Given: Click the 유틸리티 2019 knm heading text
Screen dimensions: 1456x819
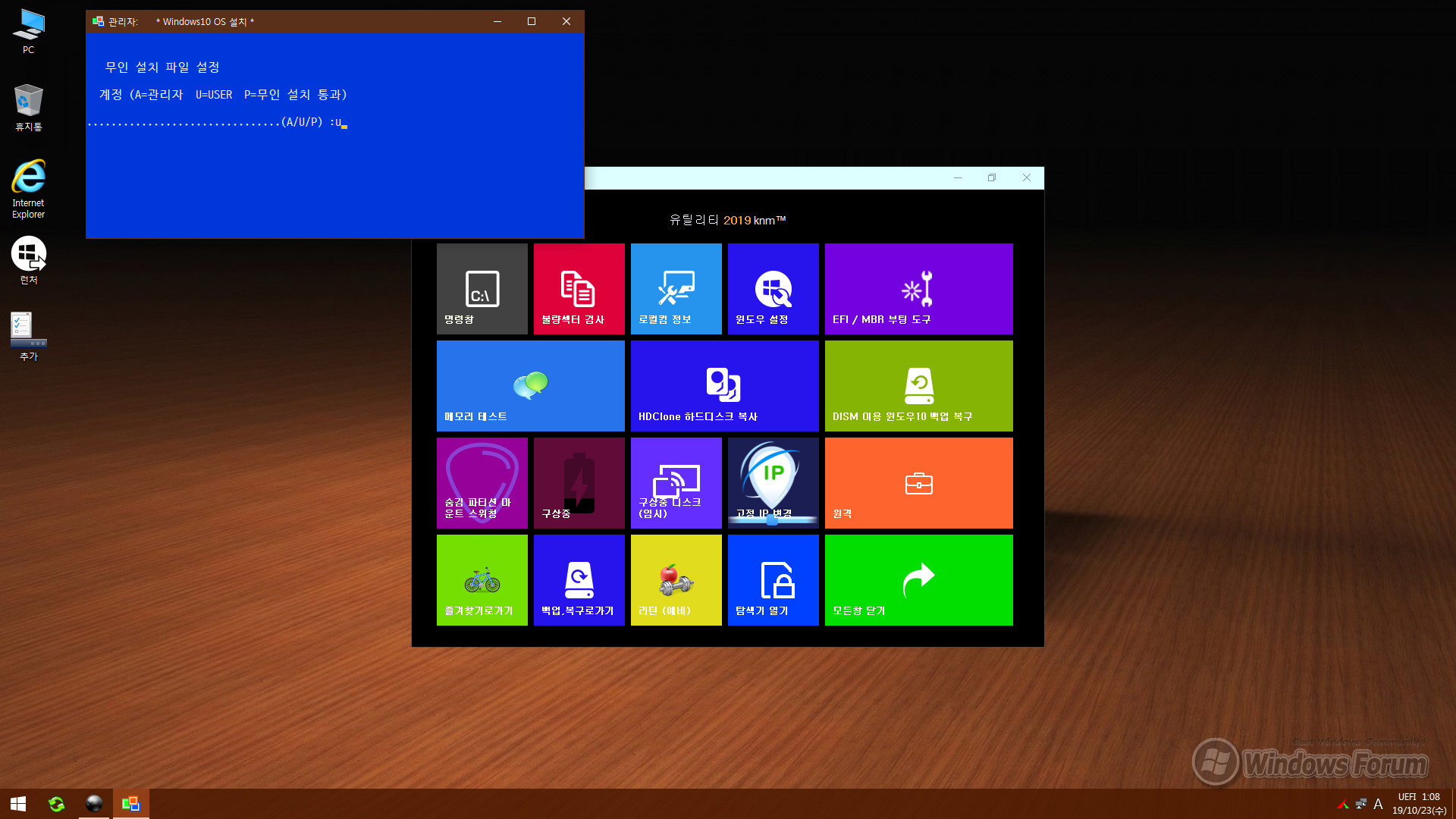Looking at the screenshot, I should click(727, 220).
